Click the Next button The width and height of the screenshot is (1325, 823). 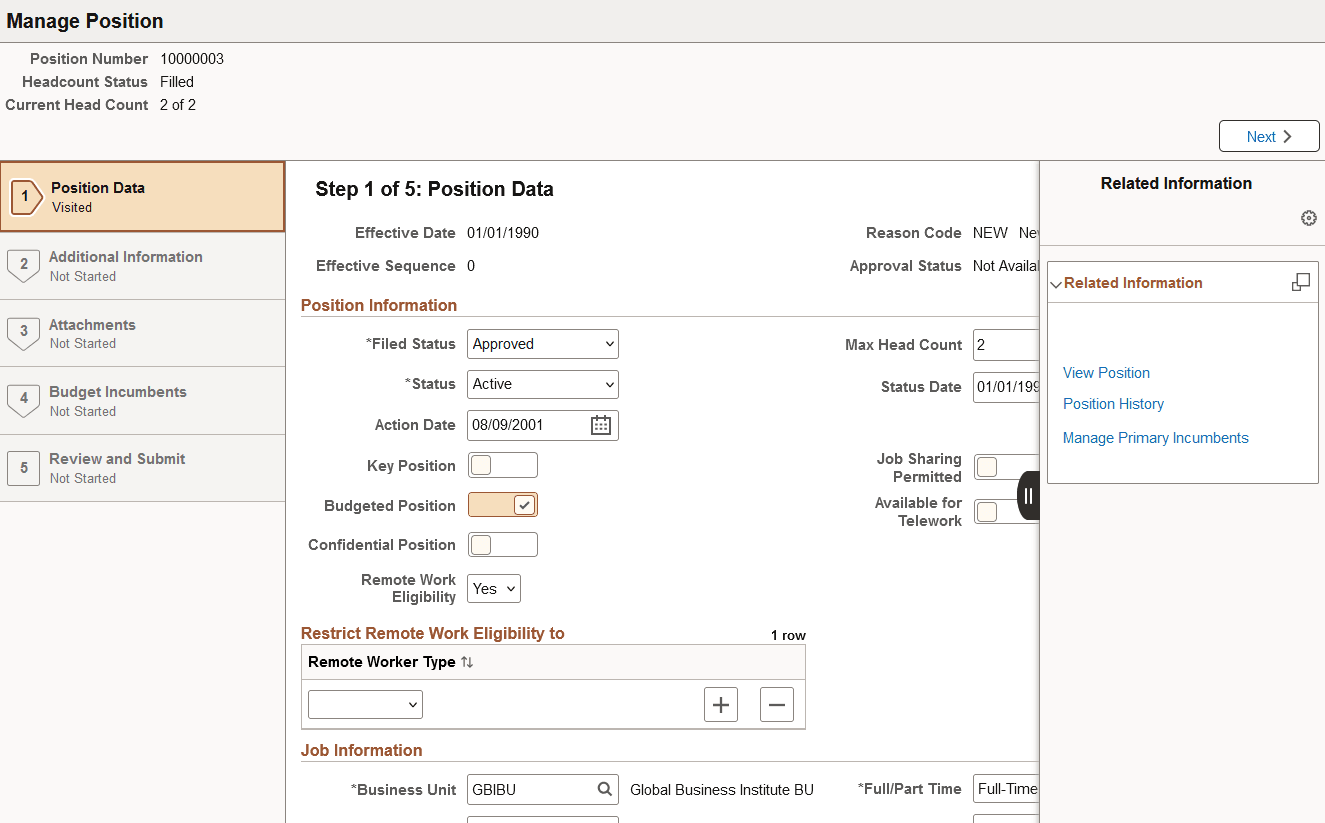[1268, 136]
